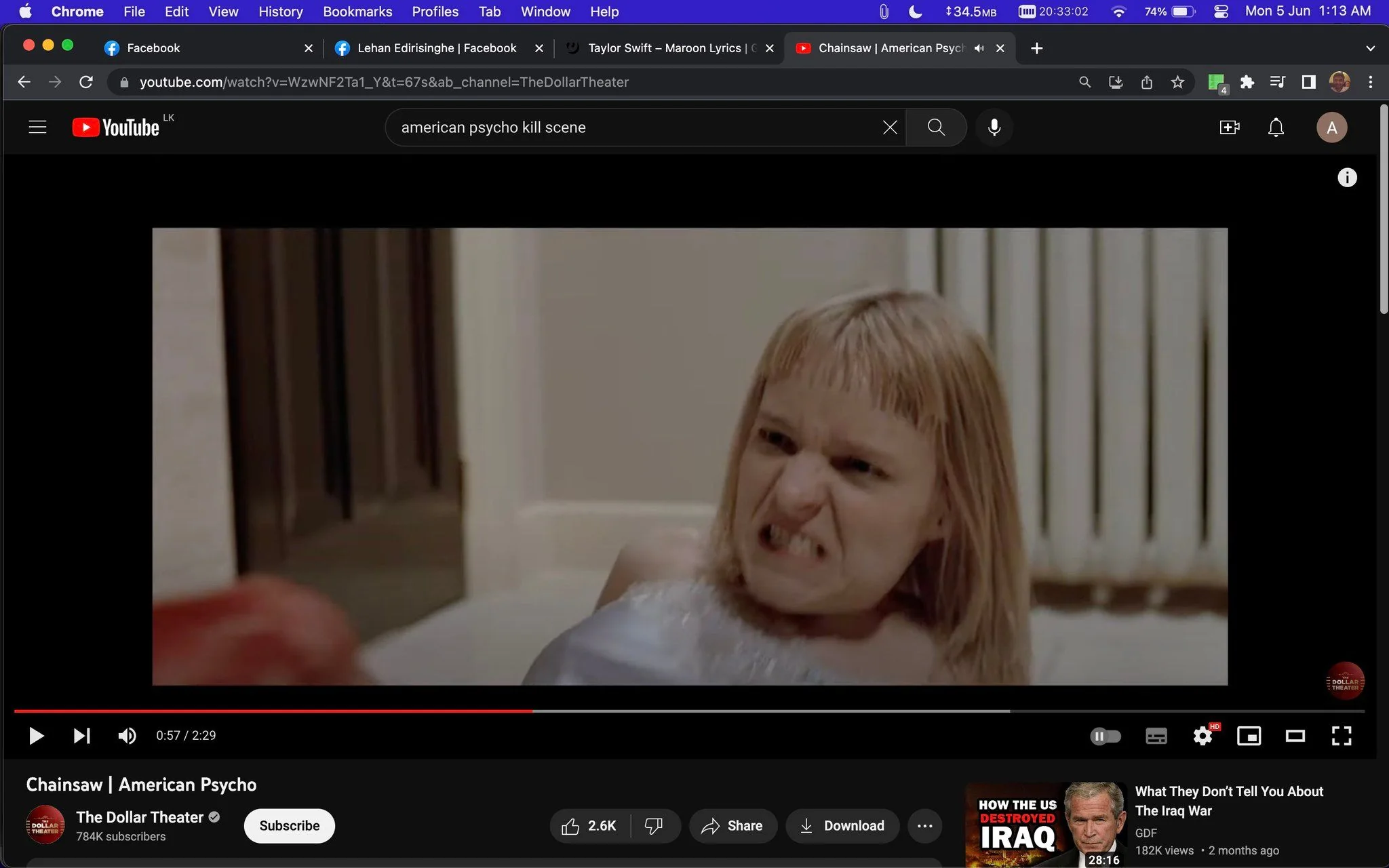Image resolution: width=1389 pixels, height=868 pixels.
Task: Open the GDF channel
Action: tap(1146, 833)
